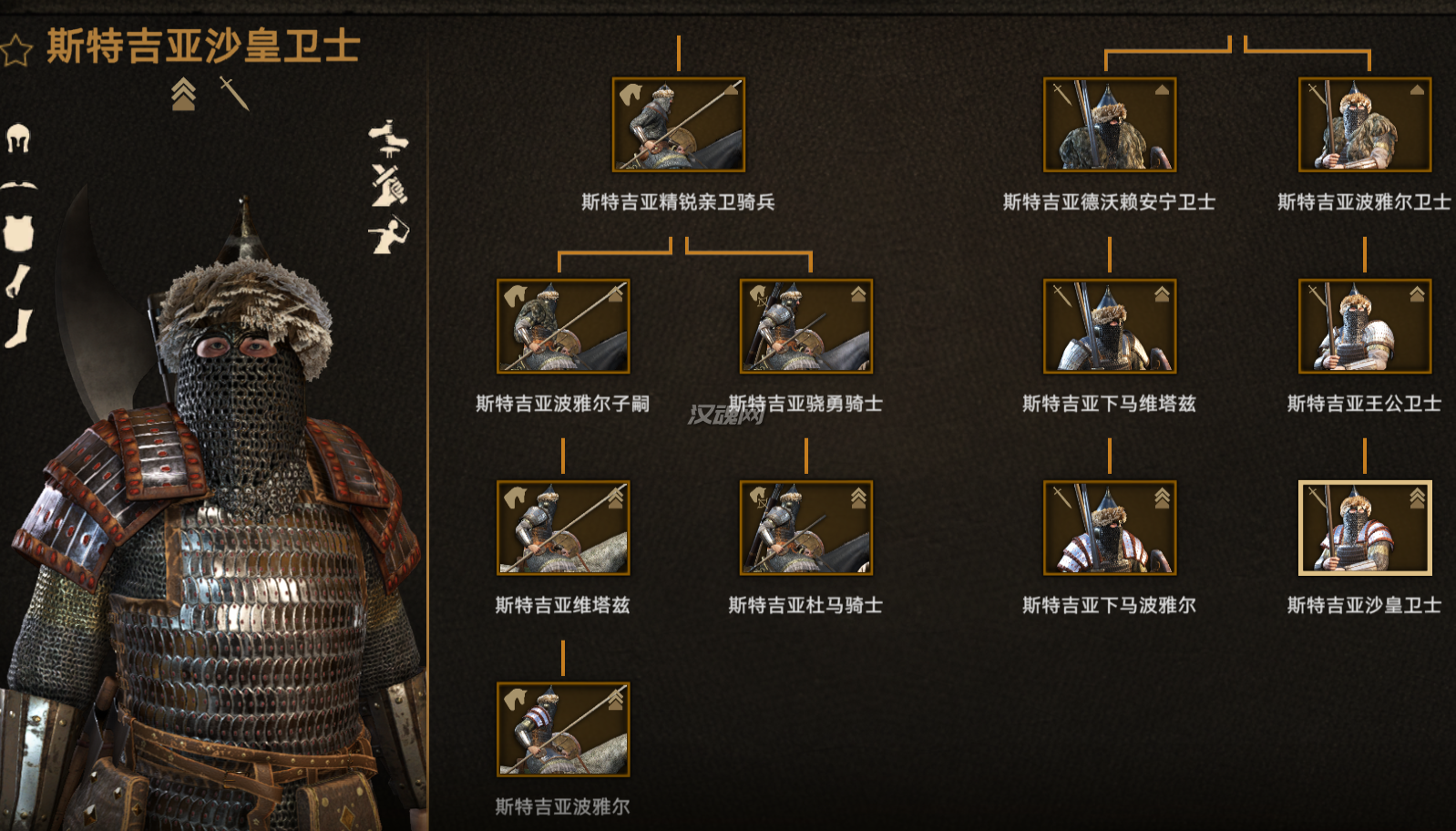Open the 斯特吉亚精锐亲卫骑兵 troop card

coord(679,125)
